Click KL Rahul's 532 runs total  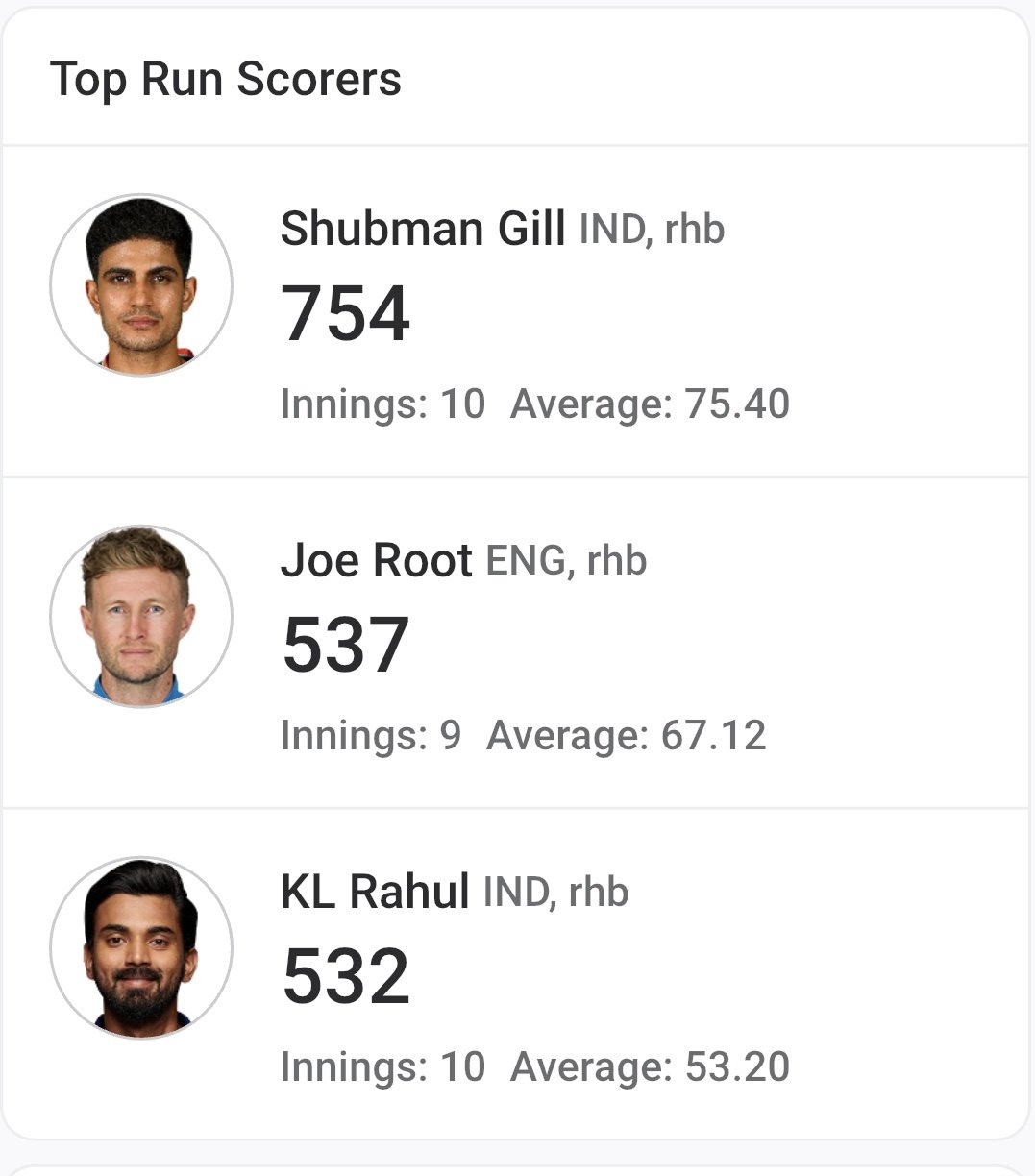point(346,976)
